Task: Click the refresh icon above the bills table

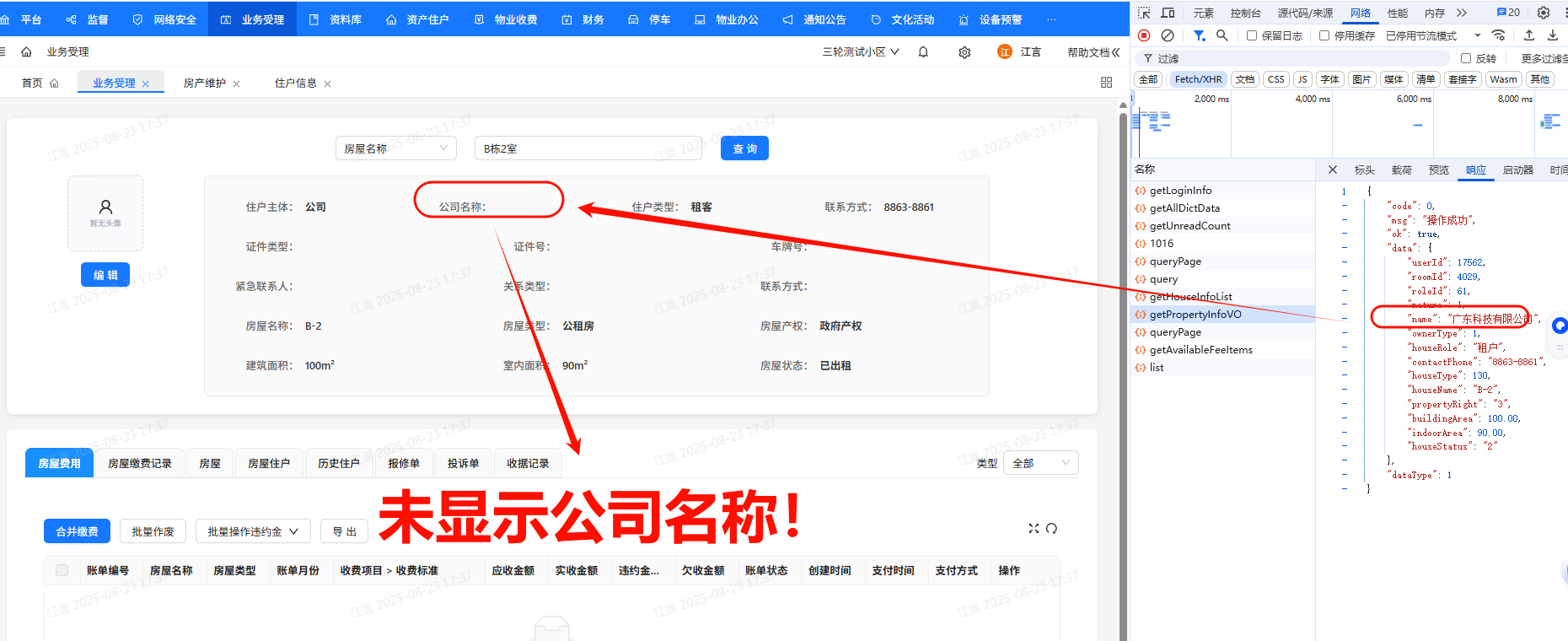Action: [1051, 529]
